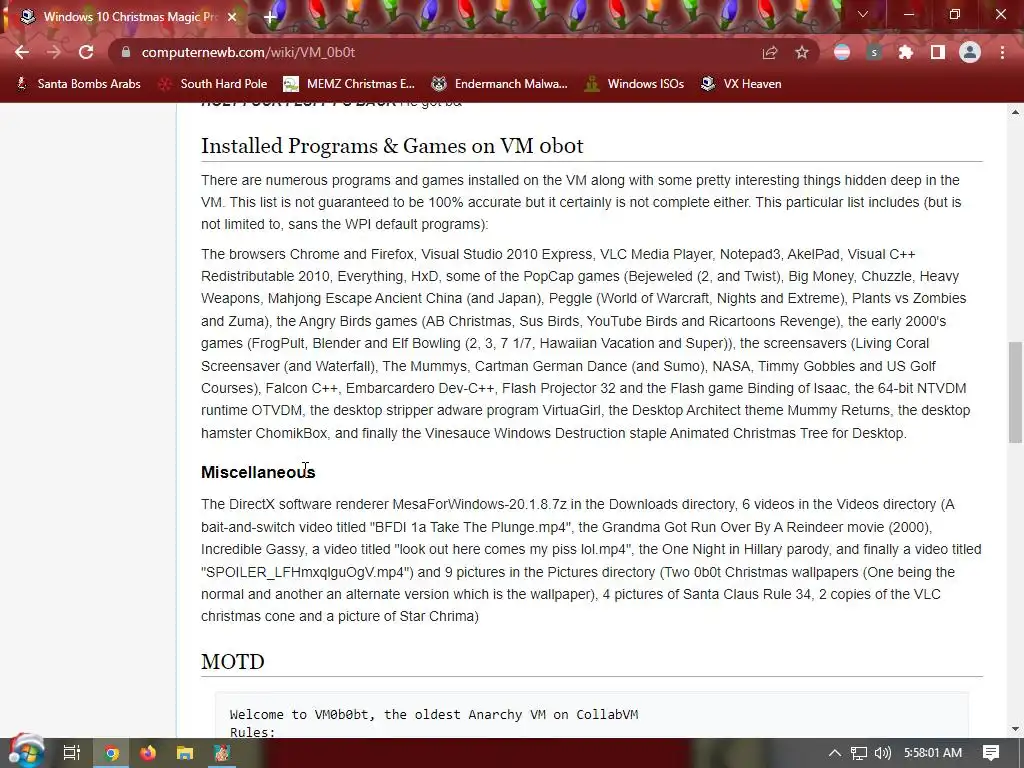Open File Explorer from taskbar
This screenshot has height=768, width=1024.
click(x=185, y=753)
